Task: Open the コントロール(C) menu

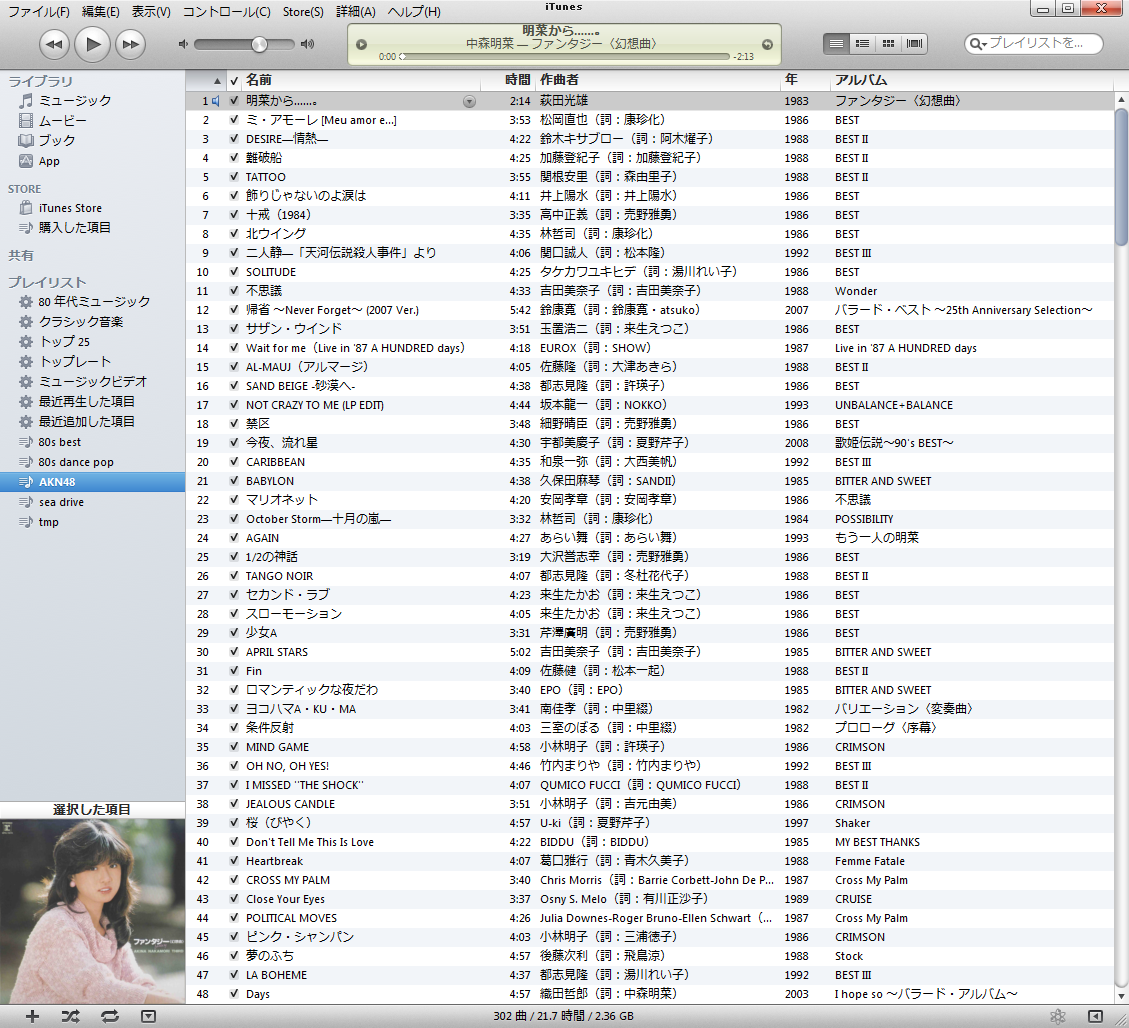Action: tap(226, 12)
